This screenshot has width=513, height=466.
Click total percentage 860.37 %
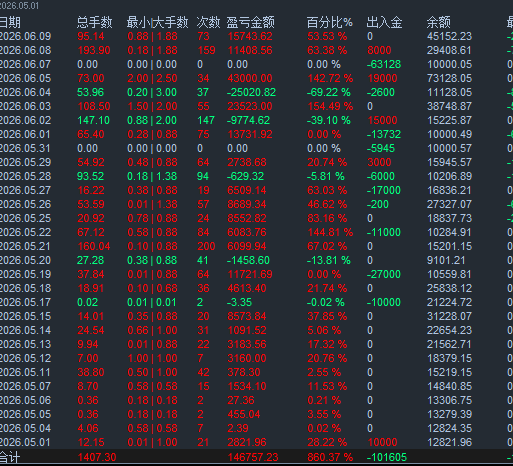coord(330,457)
